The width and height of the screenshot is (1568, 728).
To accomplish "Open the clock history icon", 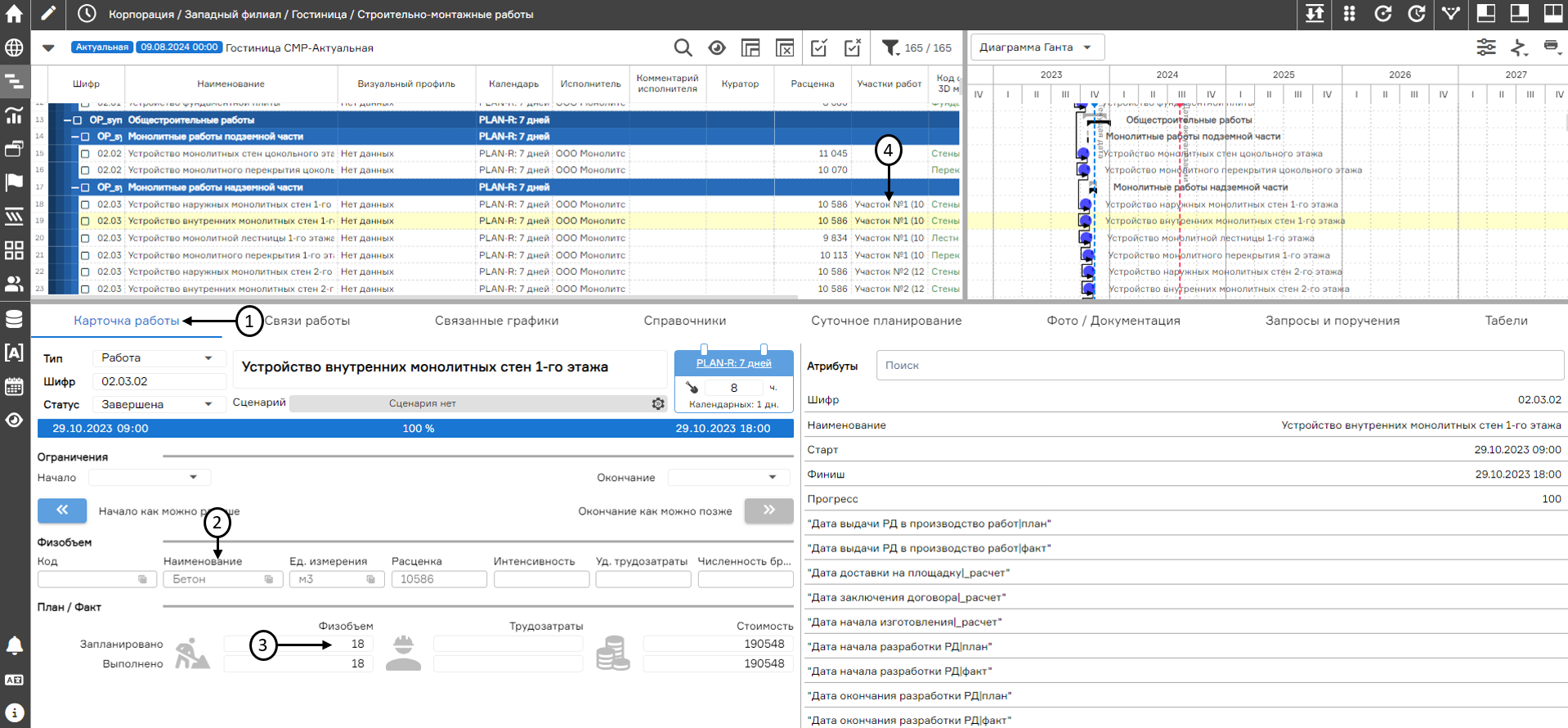I will point(87,14).
